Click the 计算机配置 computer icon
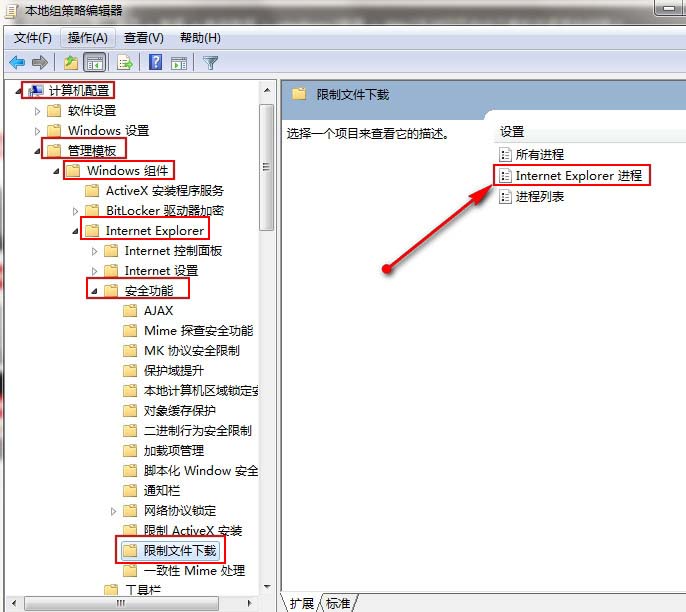This screenshot has height=612, width=686. [x=35, y=91]
